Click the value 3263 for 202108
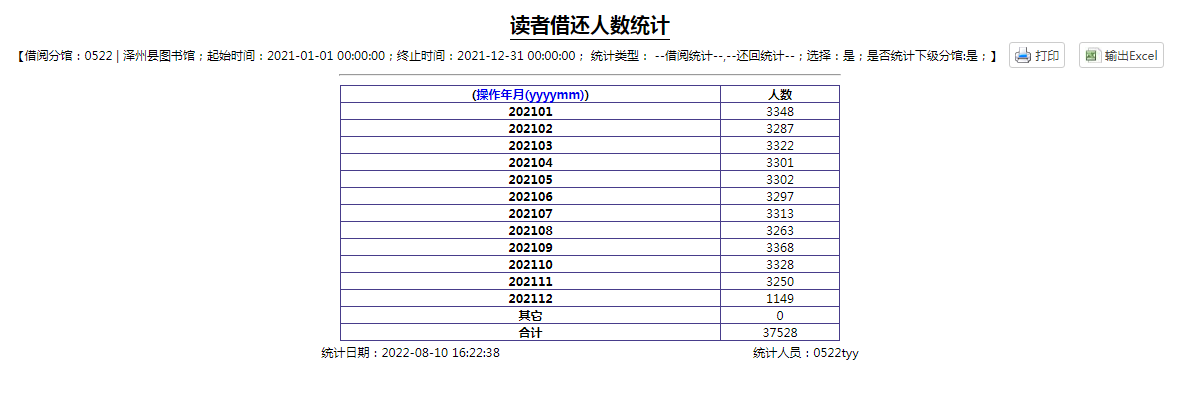 click(780, 231)
